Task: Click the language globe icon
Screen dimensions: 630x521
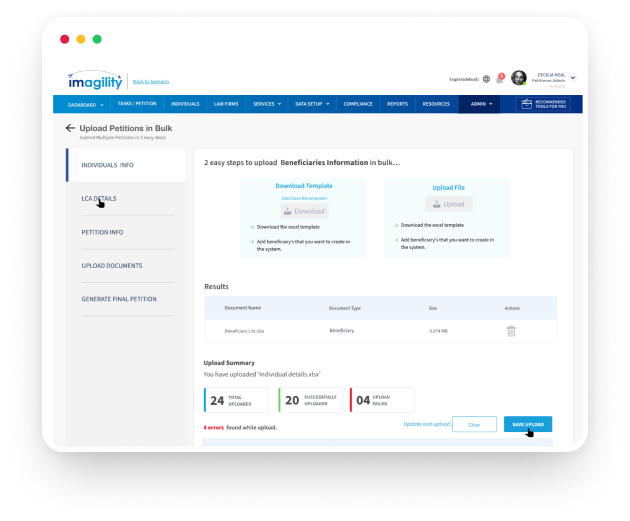Action: pos(486,78)
